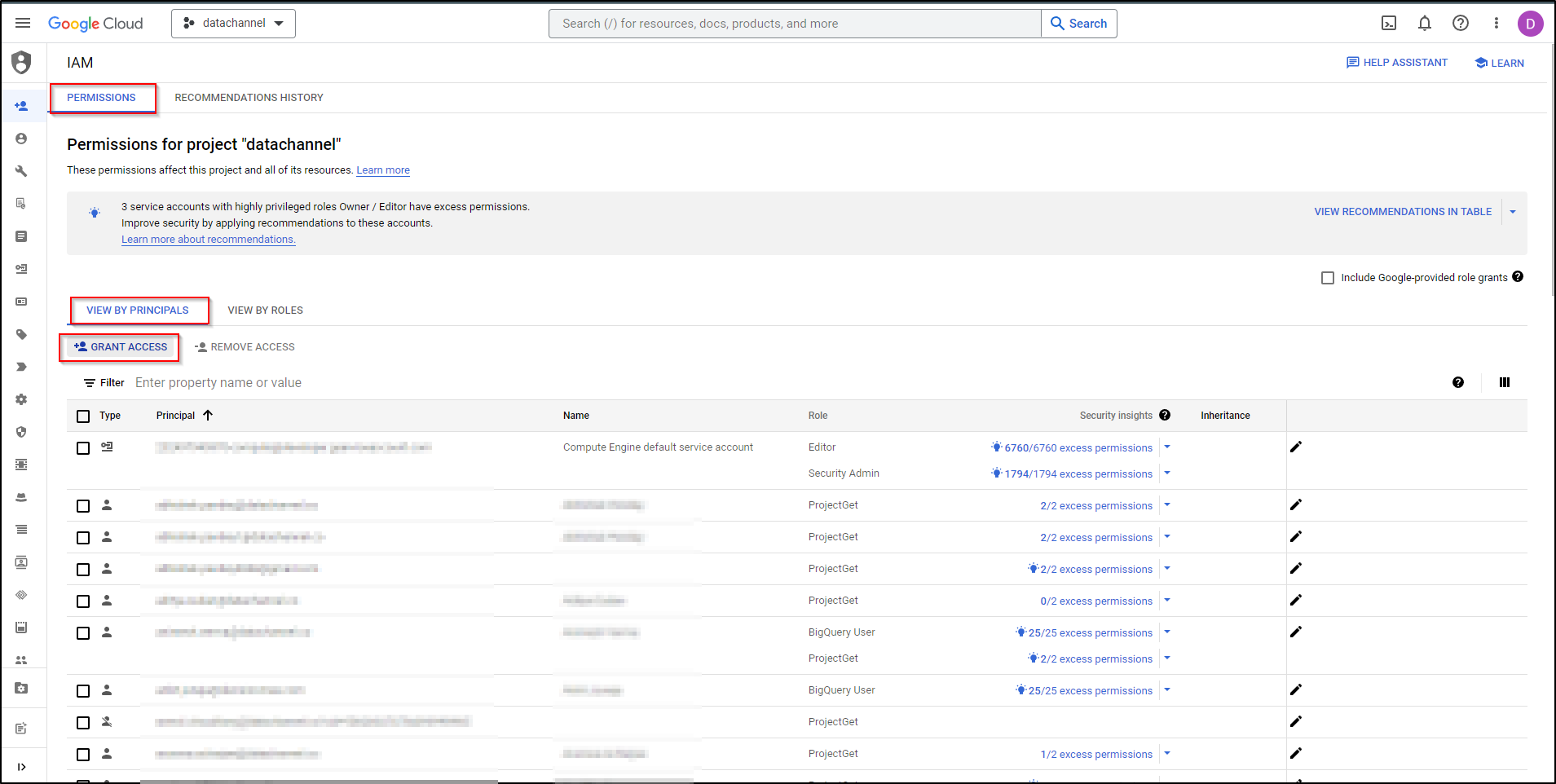Edit the ProjectGet principal with no security insights
The width and height of the screenshot is (1556, 784).
[x=1296, y=721]
